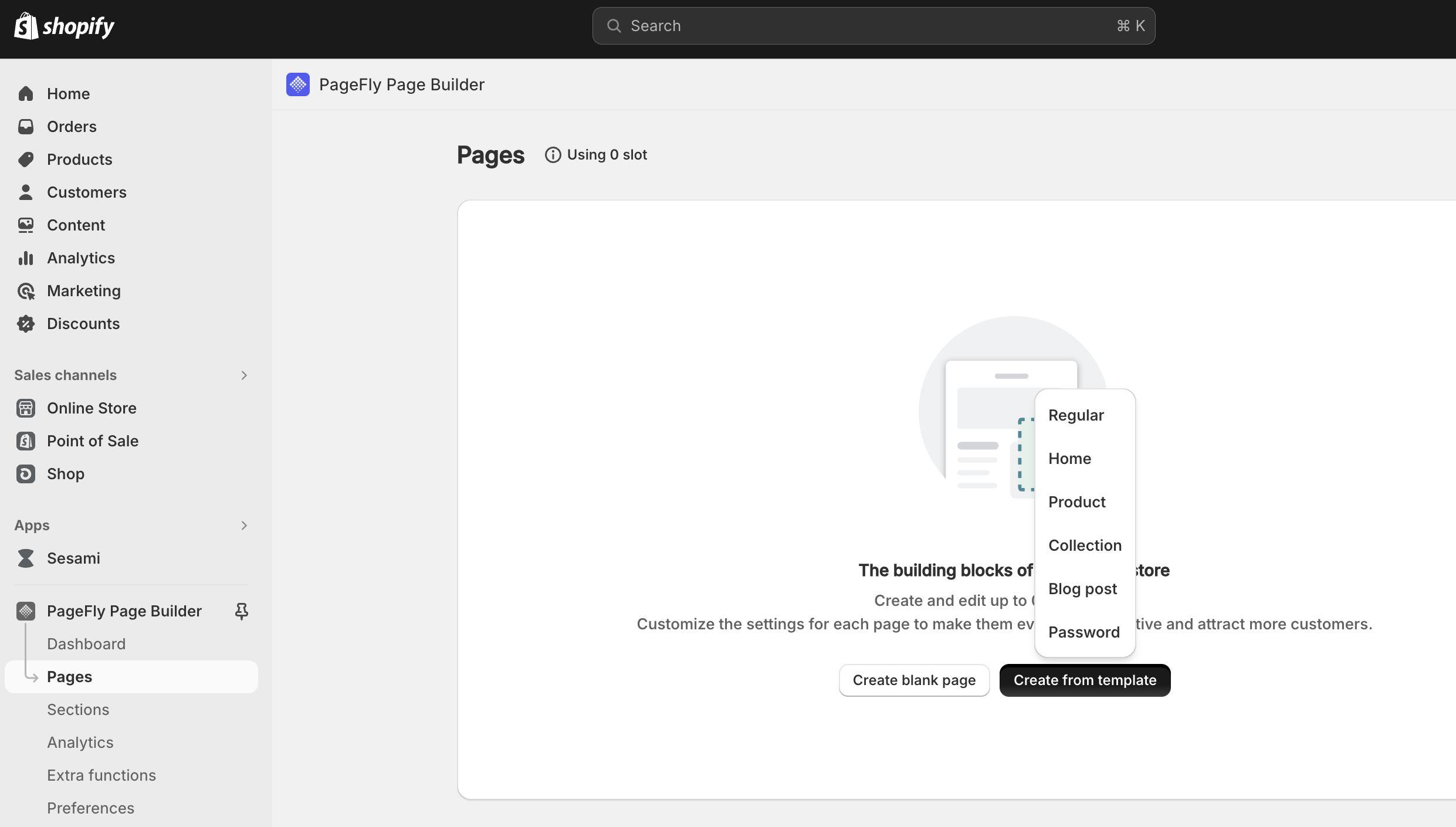Unpin PageFly Page Builder with pin icon
The height and width of the screenshot is (827, 1456).
(x=242, y=611)
